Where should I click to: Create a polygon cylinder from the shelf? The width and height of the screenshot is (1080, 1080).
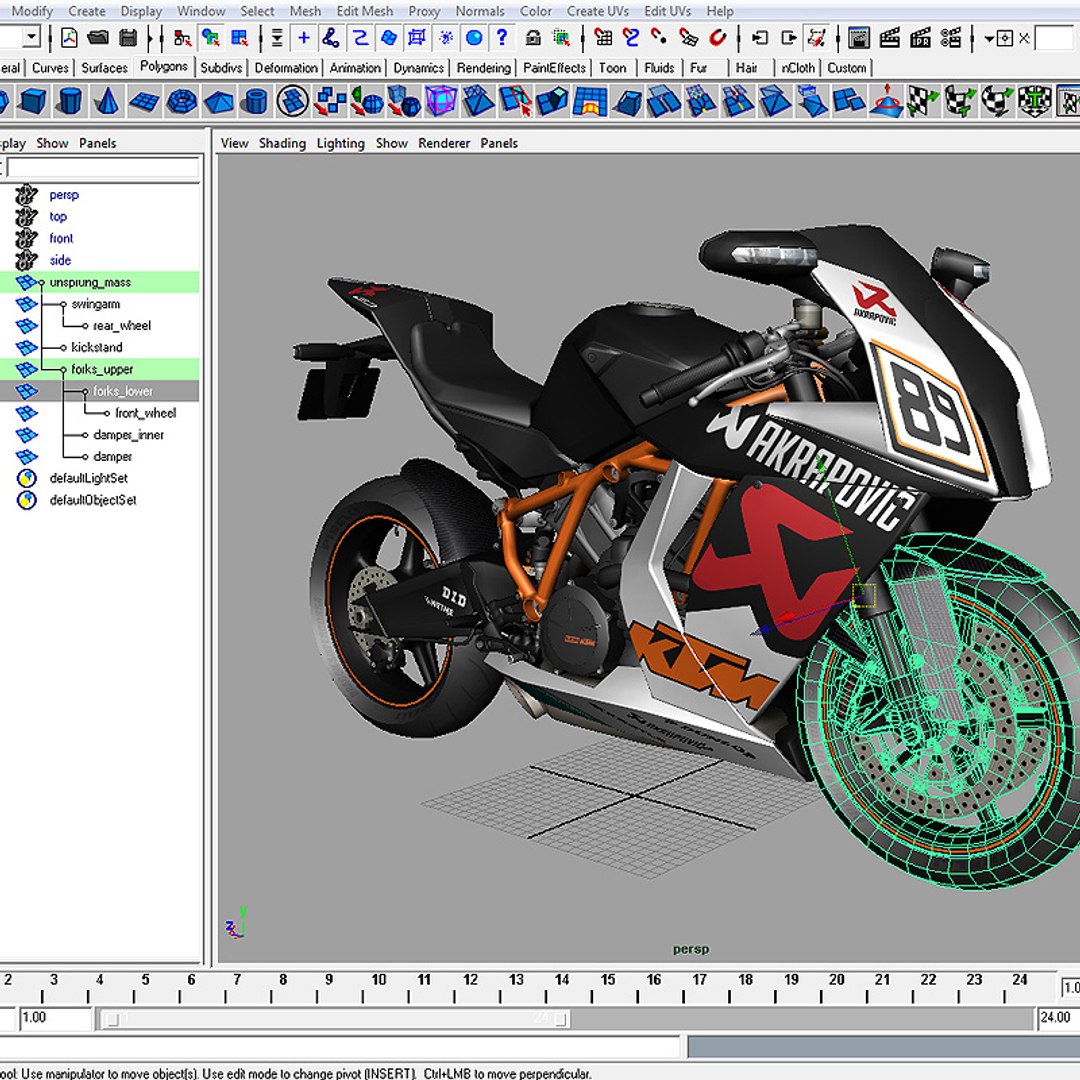(70, 101)
